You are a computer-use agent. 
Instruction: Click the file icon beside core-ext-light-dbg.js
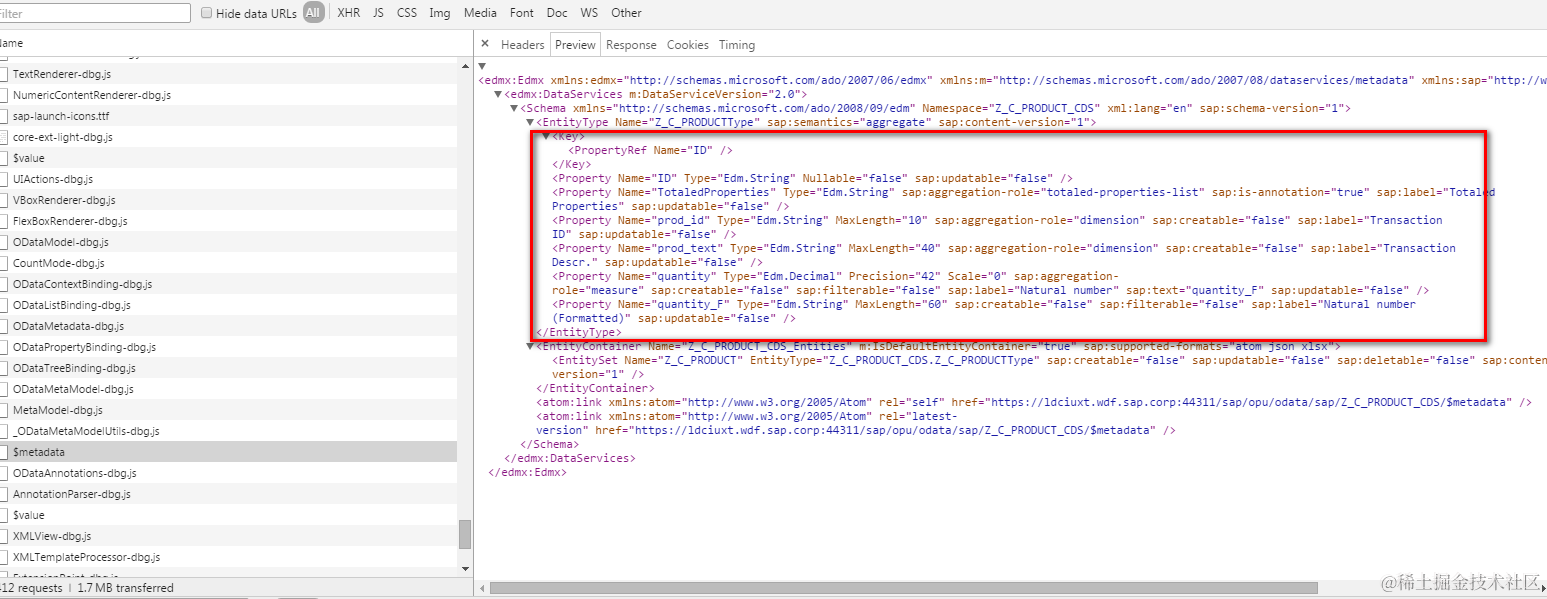(3, 137)
